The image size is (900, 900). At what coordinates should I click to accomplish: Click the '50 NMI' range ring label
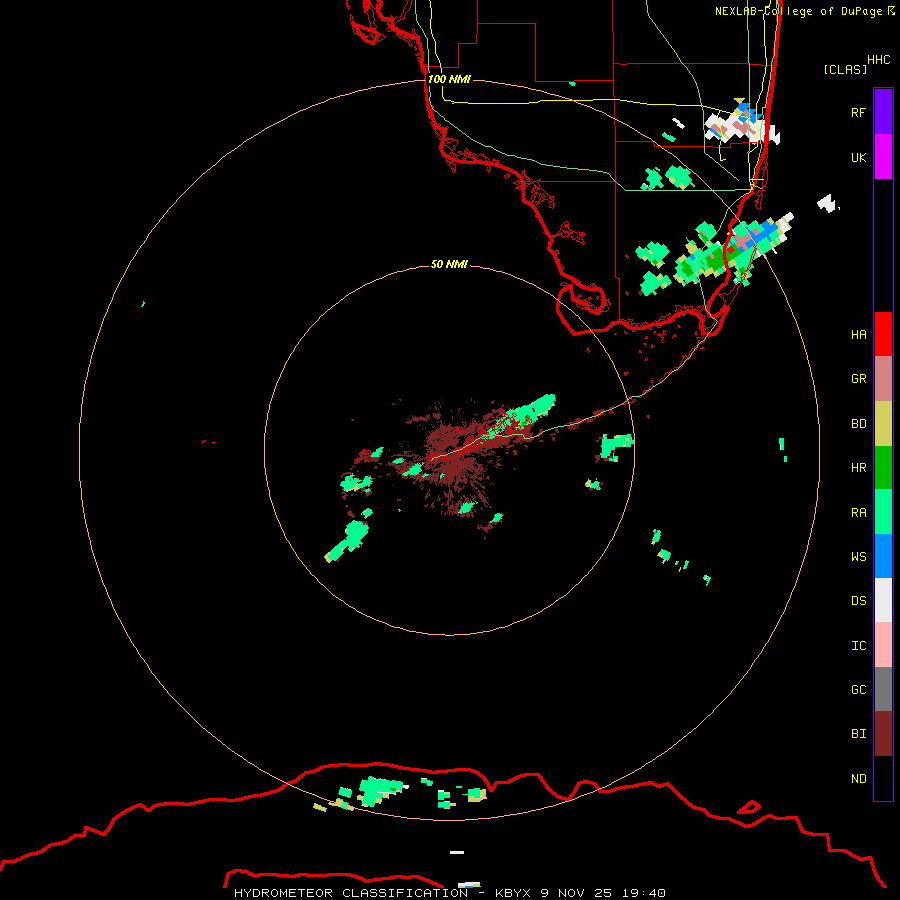pyautogui.click(x=449, y=264)
